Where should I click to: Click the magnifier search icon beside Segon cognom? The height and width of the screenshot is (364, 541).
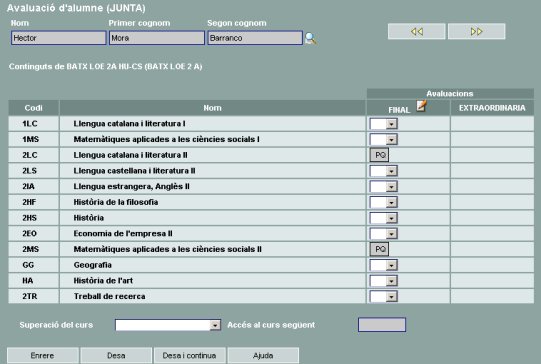(x=311, y=38)
